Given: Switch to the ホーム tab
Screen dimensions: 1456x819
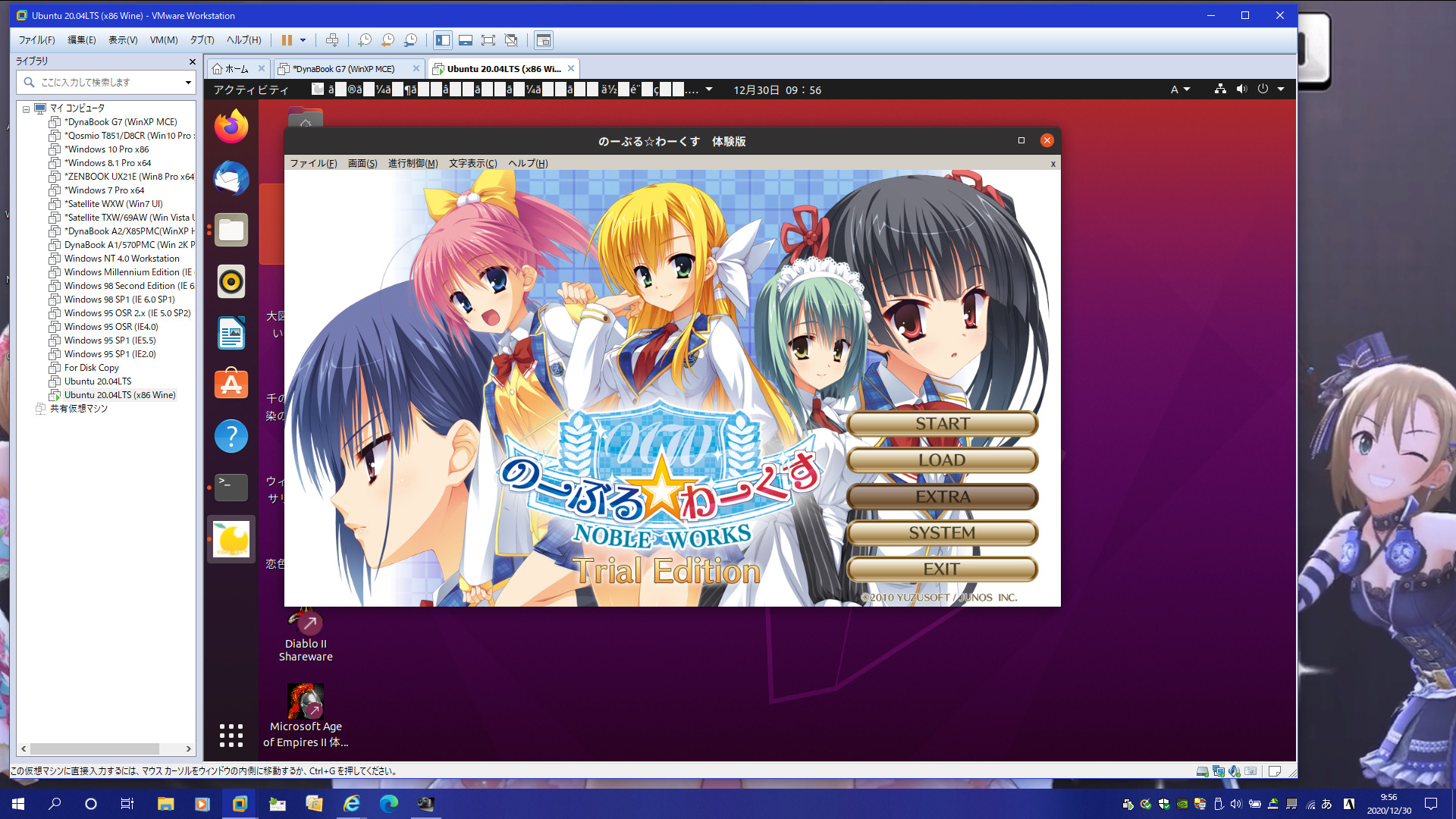Looking at the screenshot, I should point(237,69).
